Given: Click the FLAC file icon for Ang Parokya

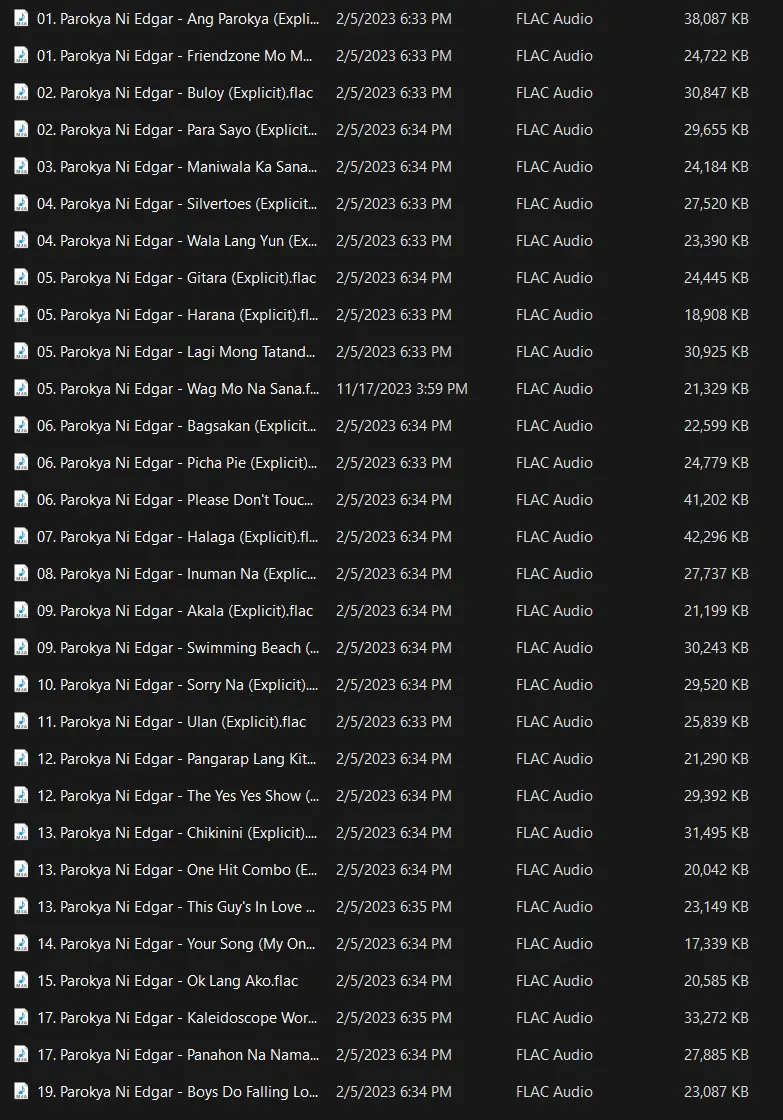Looking at the screenshot, I should pyautogui.click(x=21, y=19).
